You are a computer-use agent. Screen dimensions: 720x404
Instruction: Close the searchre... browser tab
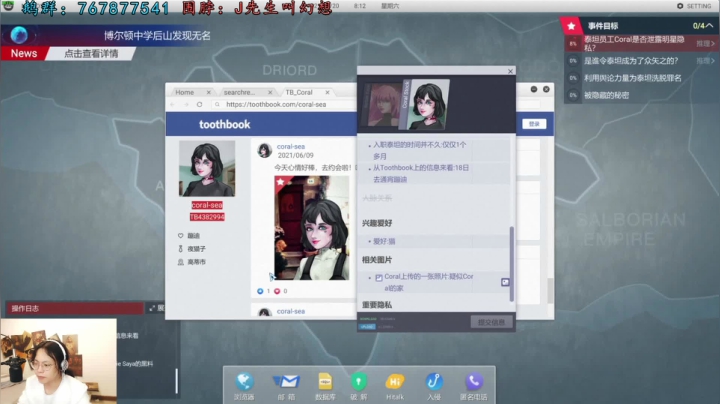[270, 92]
